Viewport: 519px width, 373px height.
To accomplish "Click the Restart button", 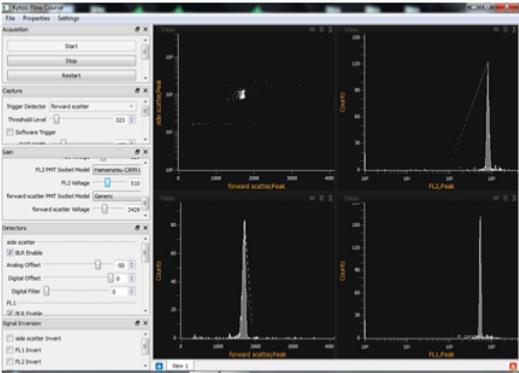I will (71, 76).
